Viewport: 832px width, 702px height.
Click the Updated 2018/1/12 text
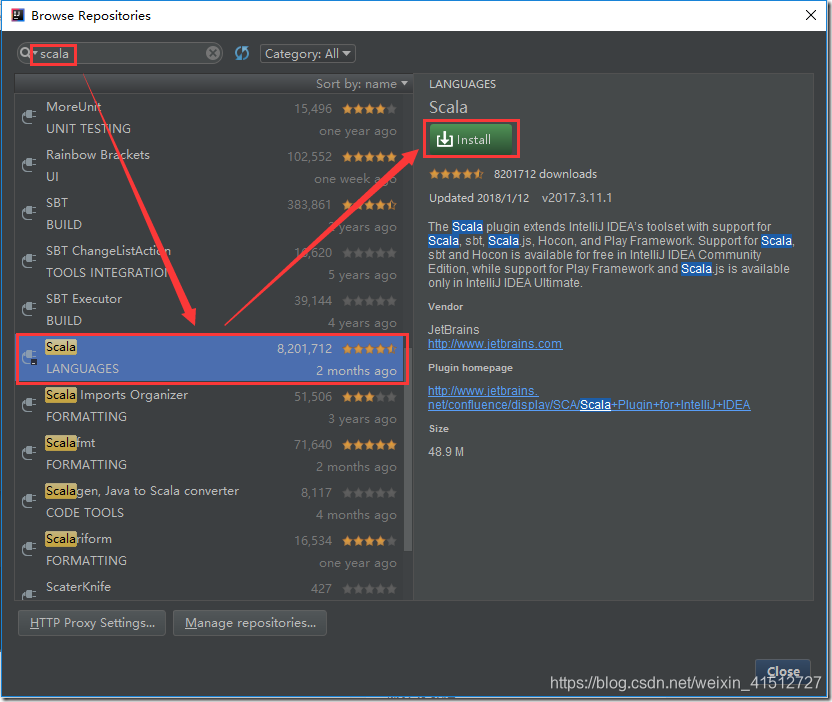(479, 198)
